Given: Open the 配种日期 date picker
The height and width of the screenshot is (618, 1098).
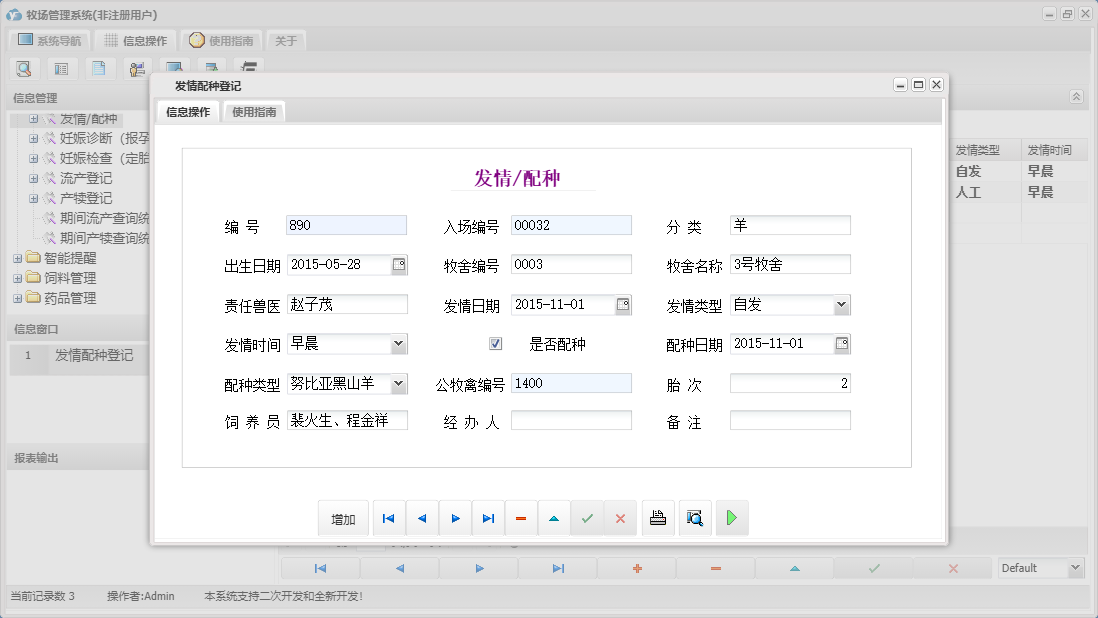Looking at the screenshot, I should 841,343.
